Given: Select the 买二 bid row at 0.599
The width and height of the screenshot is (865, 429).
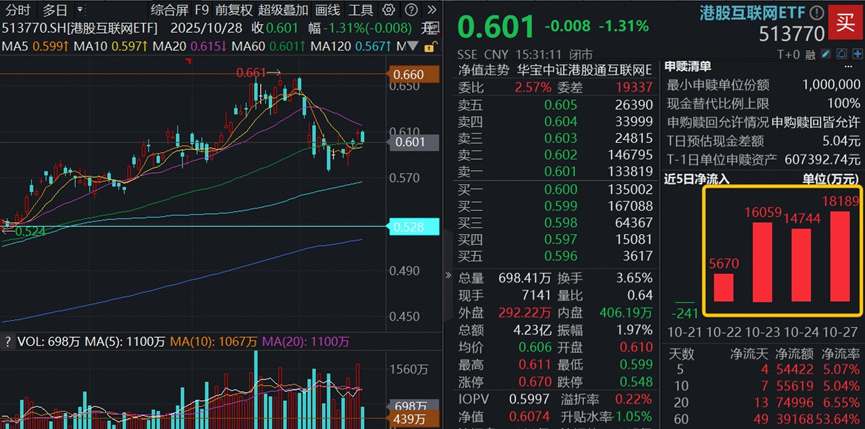Looking at the screenshot, I should (555, 206).
